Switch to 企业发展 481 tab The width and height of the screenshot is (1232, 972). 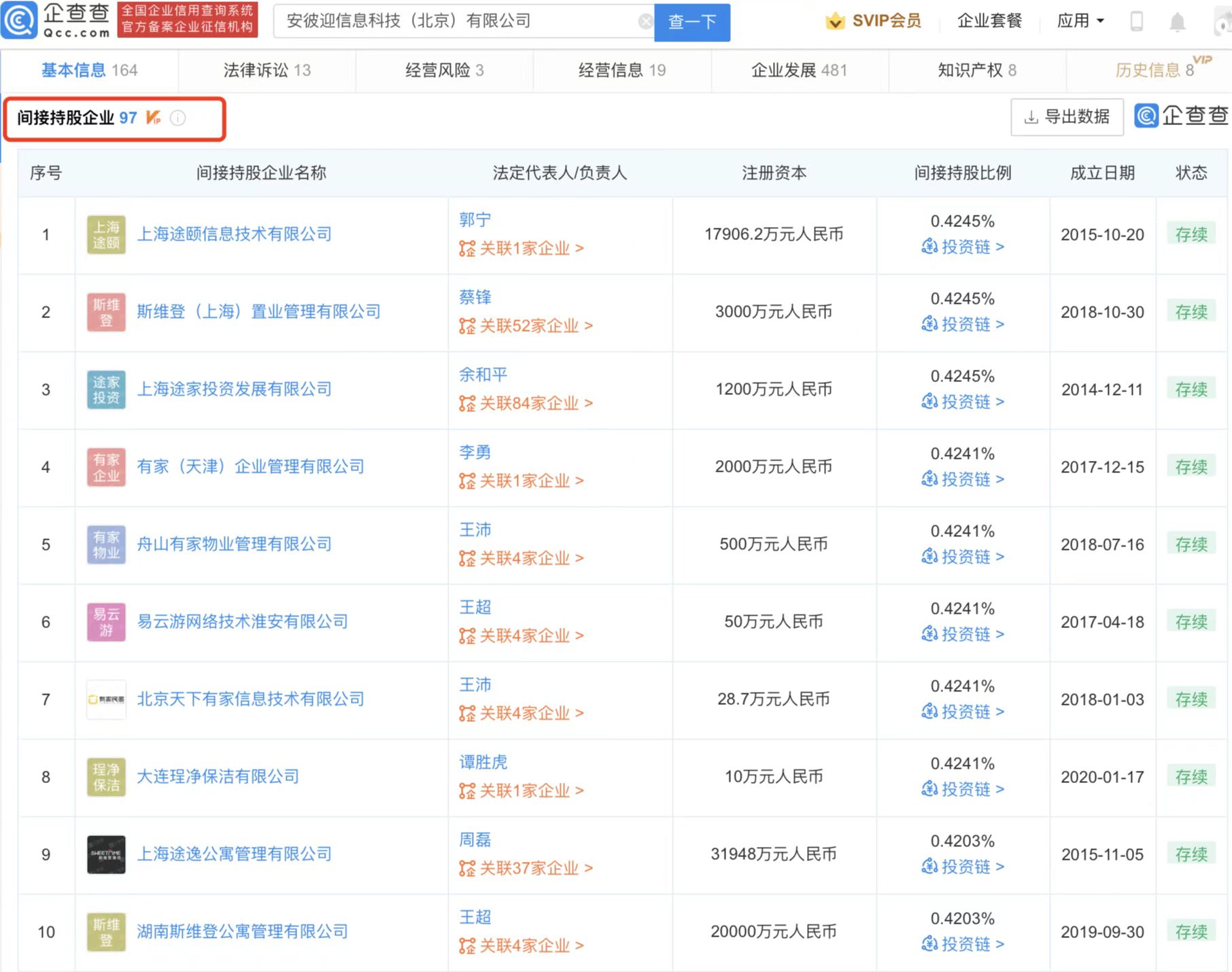[799, 70]
